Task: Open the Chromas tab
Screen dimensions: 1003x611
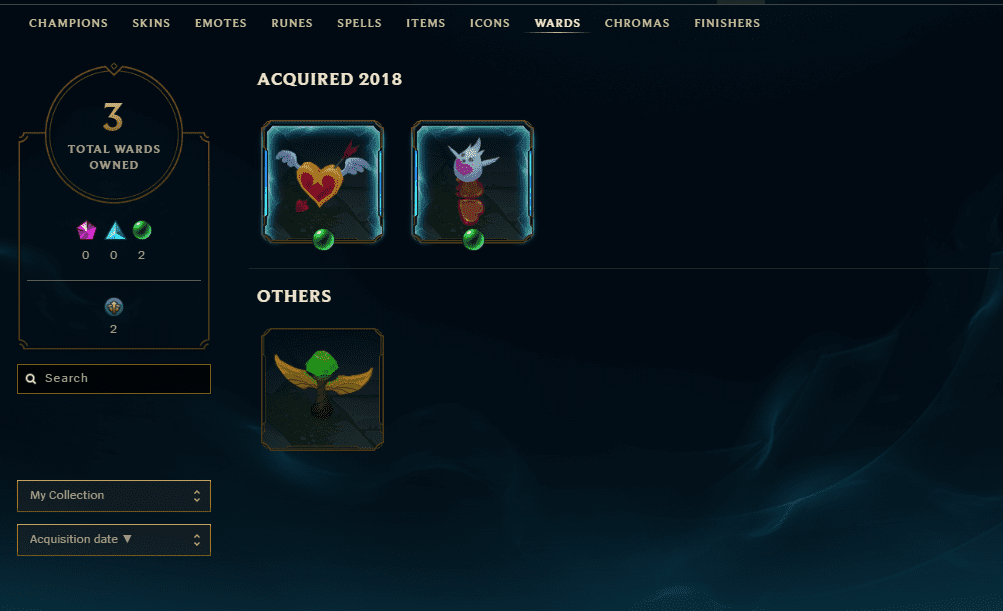Action: pyautogui.click(x=637, y=23)
